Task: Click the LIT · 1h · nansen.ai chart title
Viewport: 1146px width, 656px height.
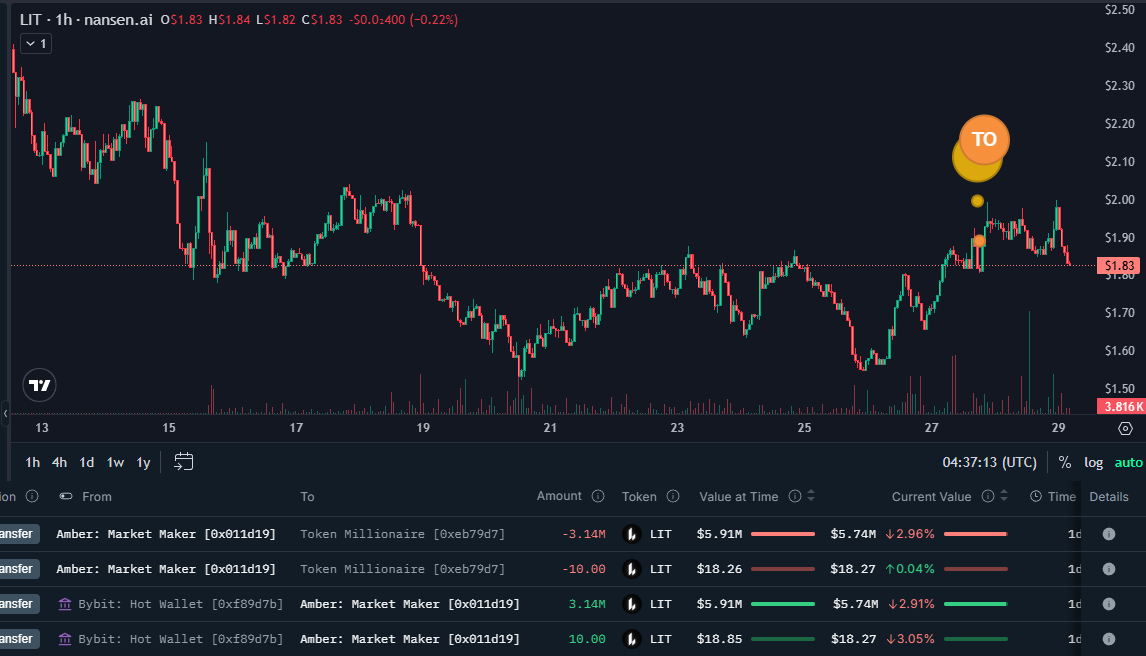Action: click(86, 20)
